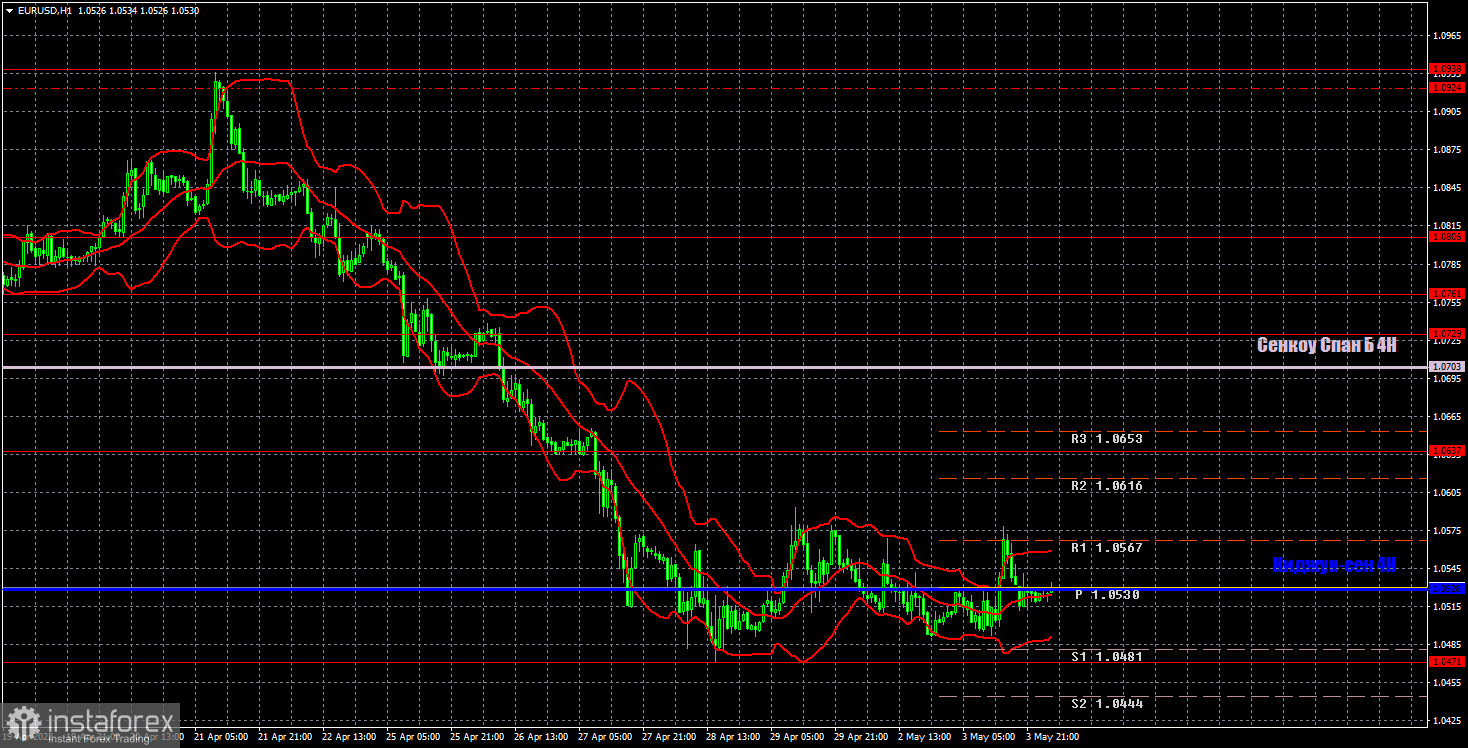Select the 1.0485 price axis value
Screen dimensions: 1468x748
pos(1447,644)
